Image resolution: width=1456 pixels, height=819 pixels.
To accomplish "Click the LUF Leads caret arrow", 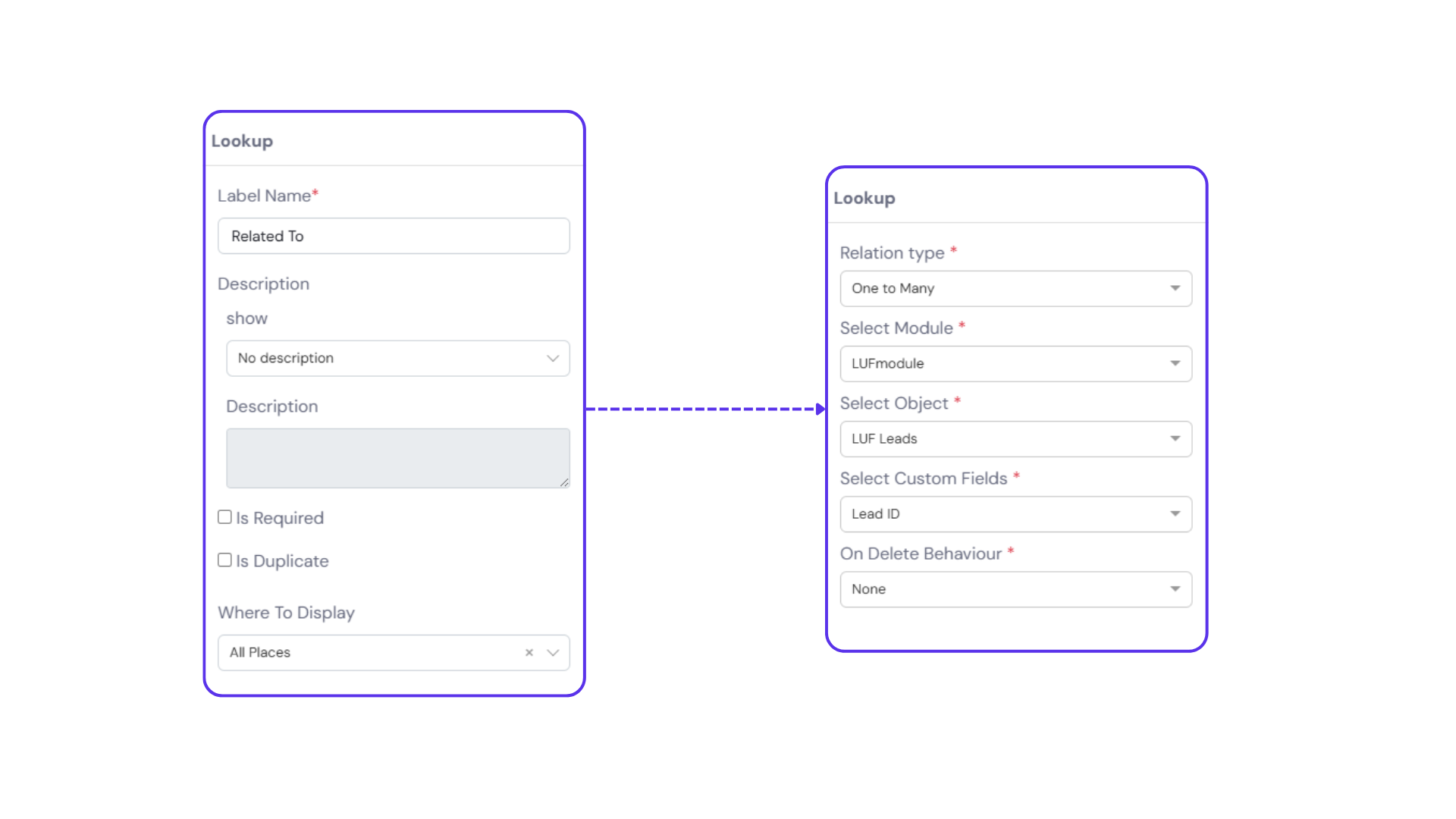I will coord(1175,438).
